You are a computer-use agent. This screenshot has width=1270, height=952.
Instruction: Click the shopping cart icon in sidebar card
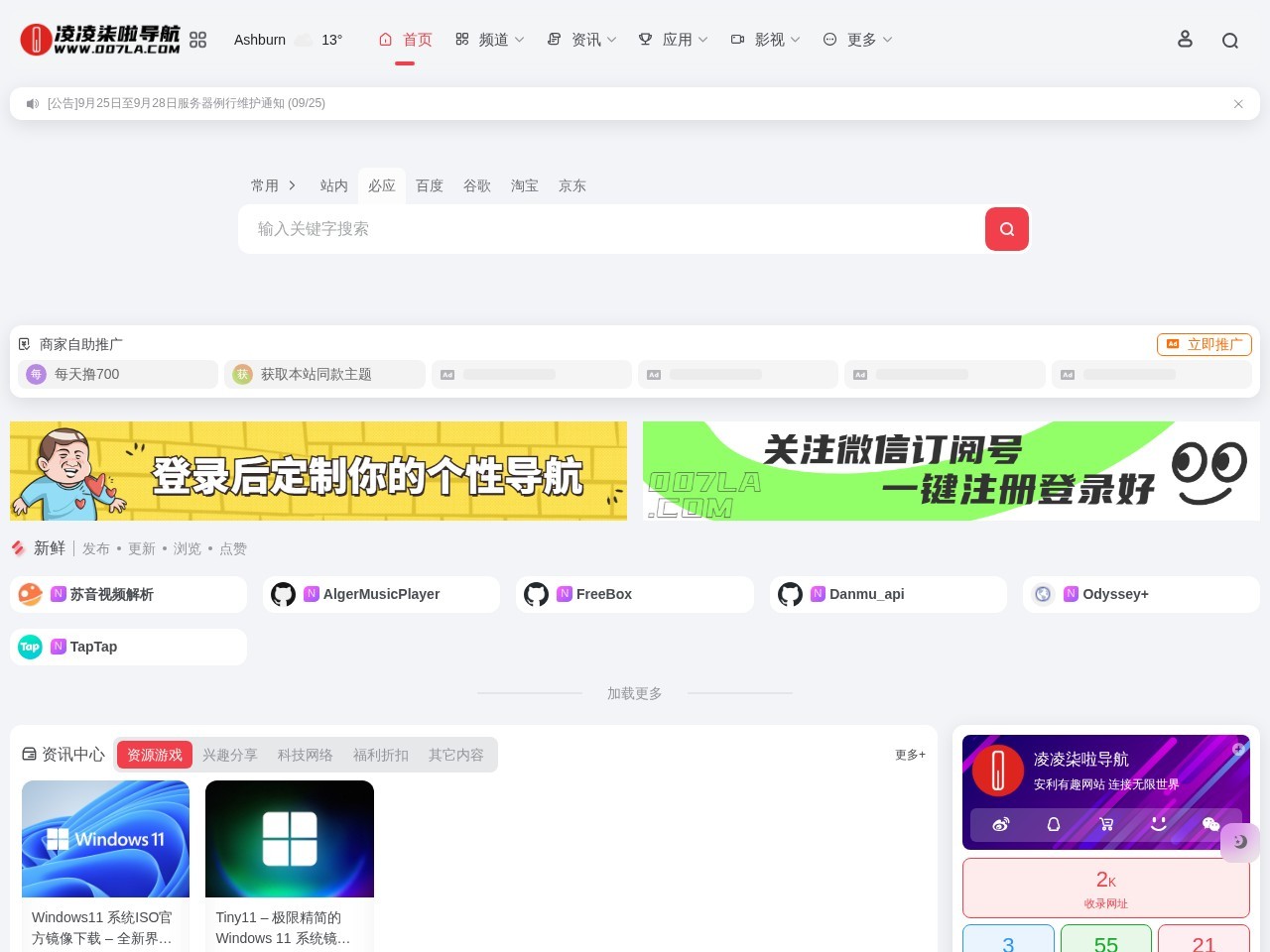(x=1106, y=824)
